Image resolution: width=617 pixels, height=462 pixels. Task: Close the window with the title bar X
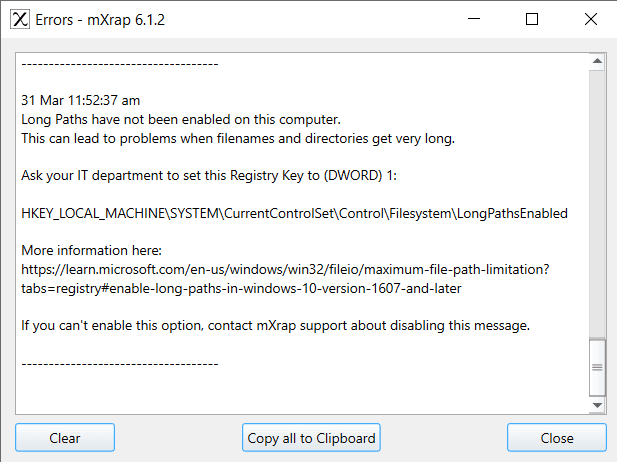pos(588,19)
